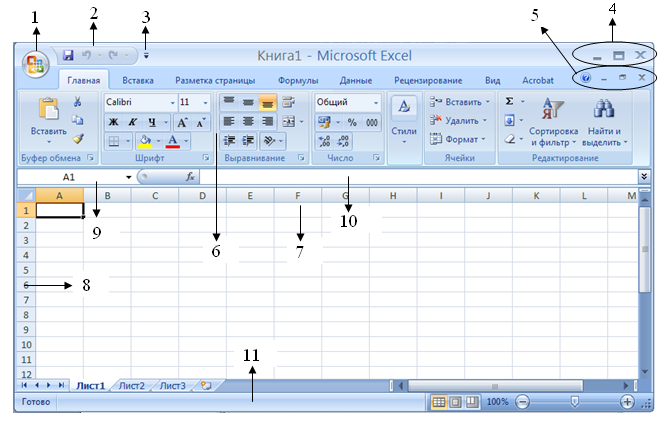This screenshot has height=425, width=668.
Task: Decrease font size with the small A
Action: pos(200,123)
